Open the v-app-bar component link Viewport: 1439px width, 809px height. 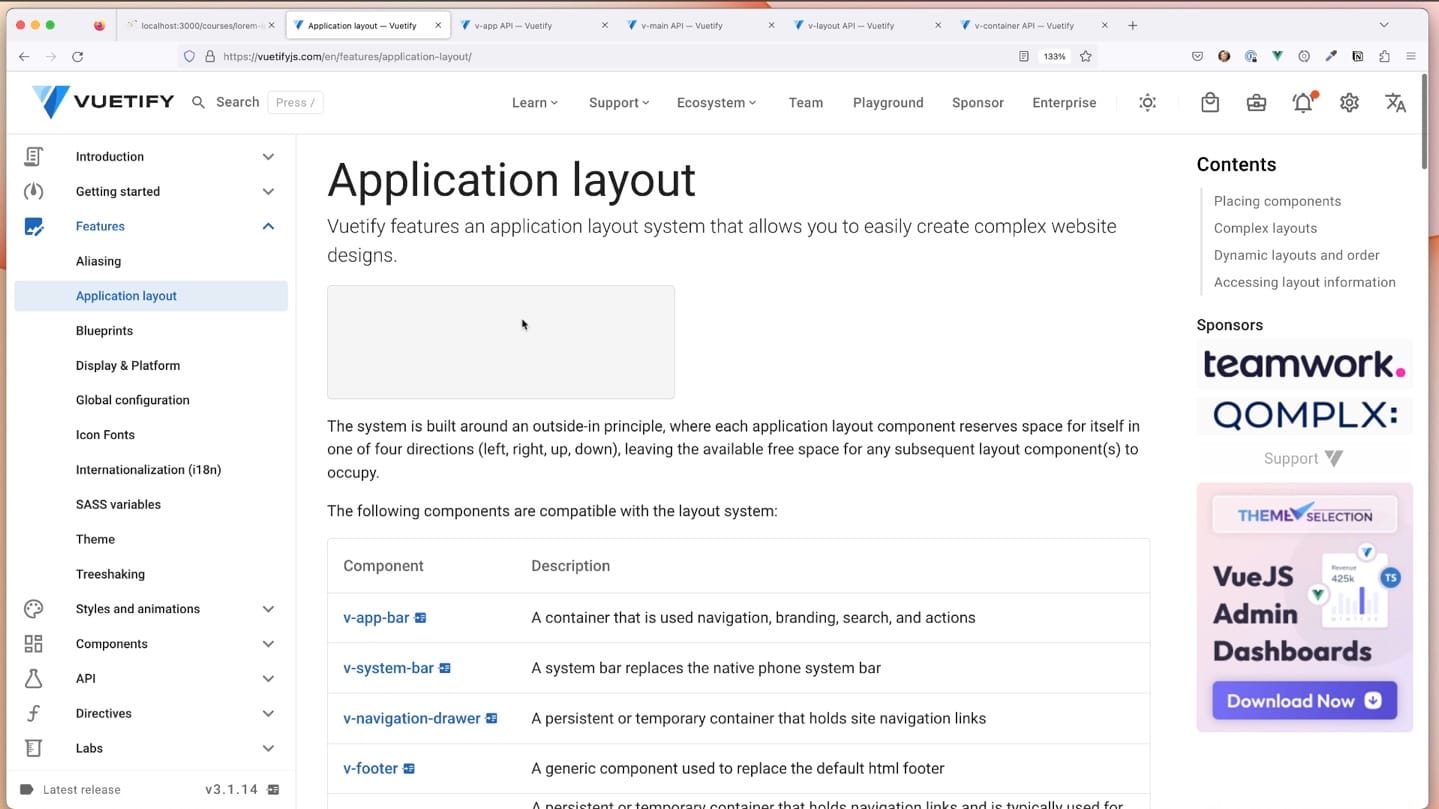coord(377,617)
